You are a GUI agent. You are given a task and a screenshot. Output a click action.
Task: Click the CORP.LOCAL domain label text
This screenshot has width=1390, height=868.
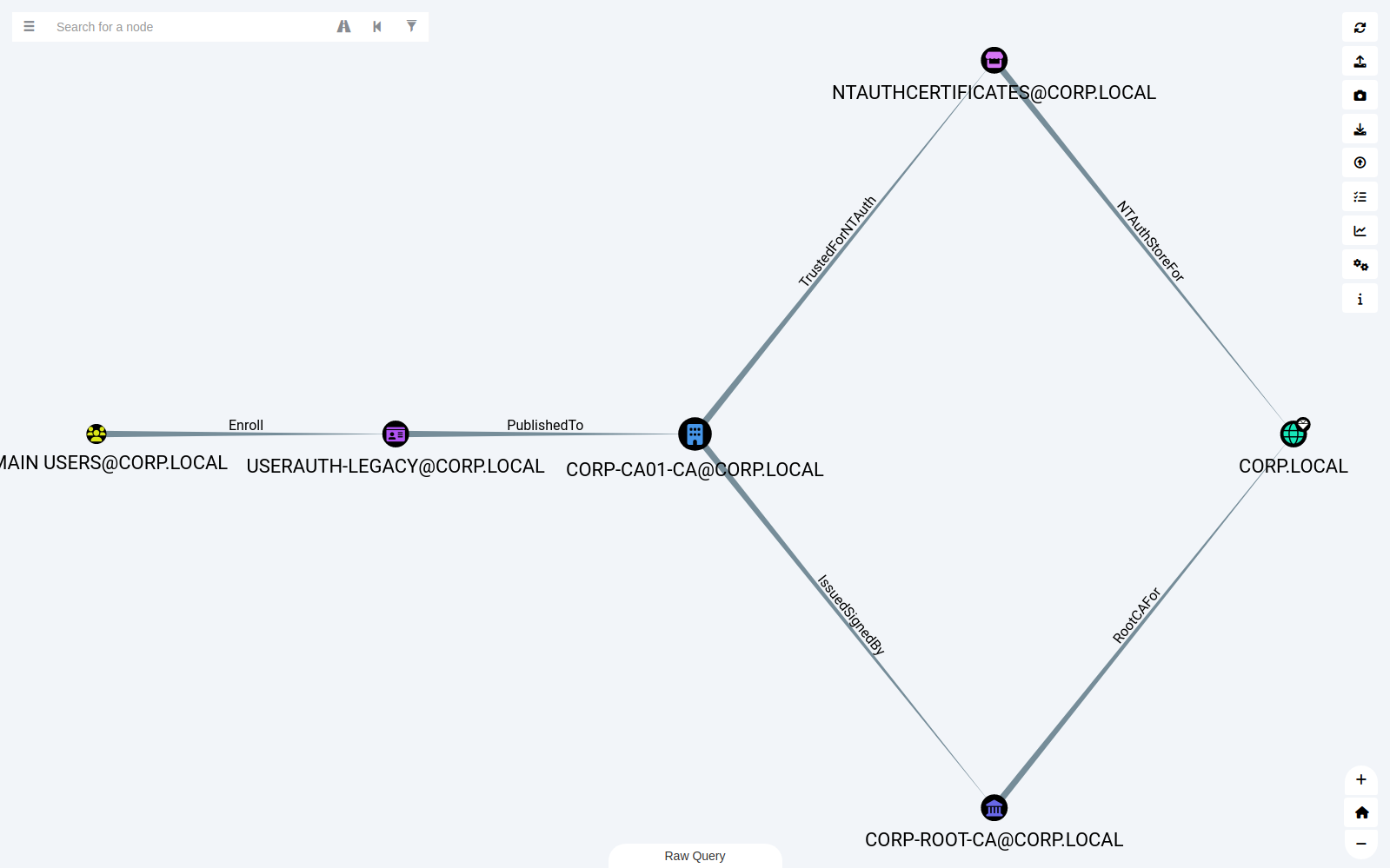[x=1294, y=467]
